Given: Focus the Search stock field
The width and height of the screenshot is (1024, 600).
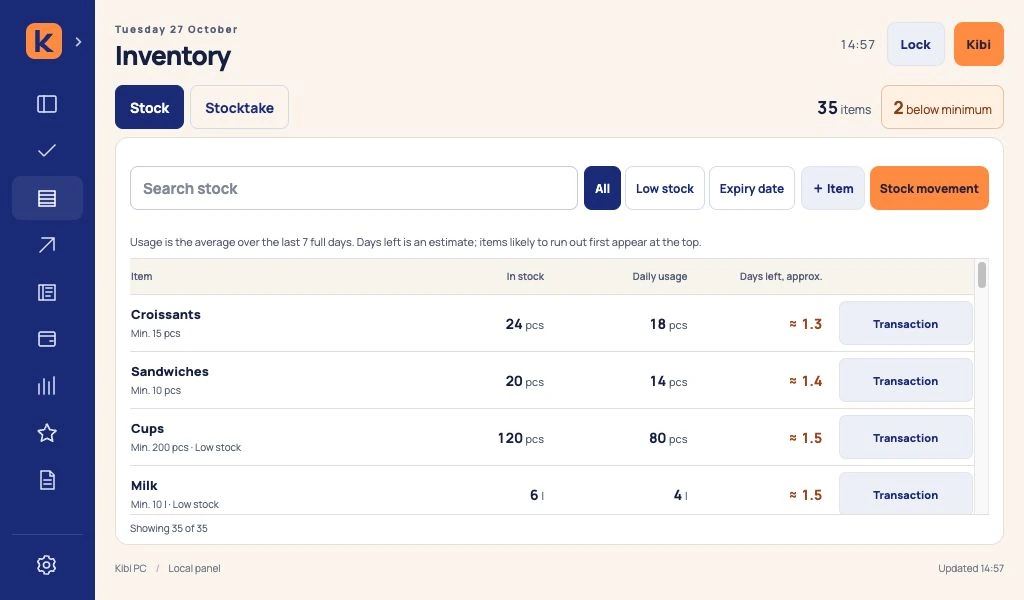Looking at the screenshot, I should pos(354,188).
